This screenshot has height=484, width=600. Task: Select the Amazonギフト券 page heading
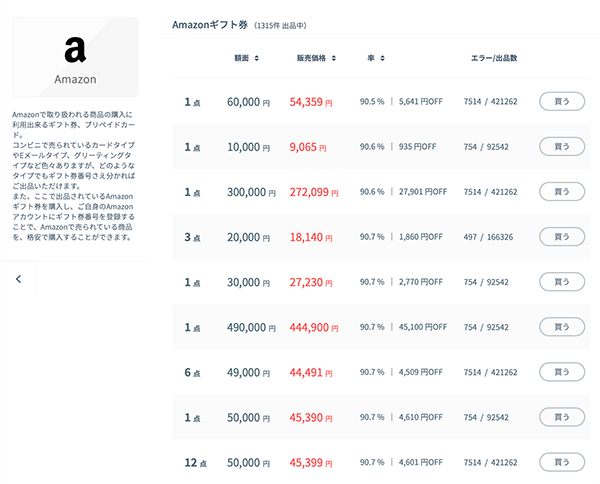coord(210,25)
